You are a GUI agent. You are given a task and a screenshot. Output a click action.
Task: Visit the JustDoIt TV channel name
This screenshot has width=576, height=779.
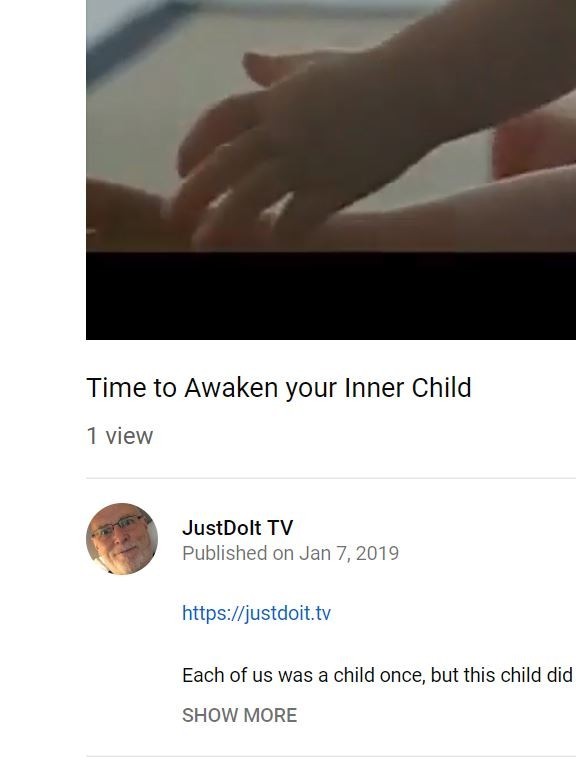click(238, 528)
